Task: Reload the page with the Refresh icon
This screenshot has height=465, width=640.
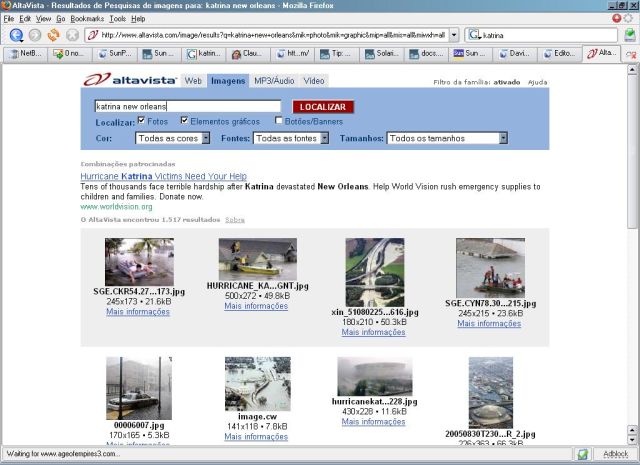Action: (x=53, y=35)
